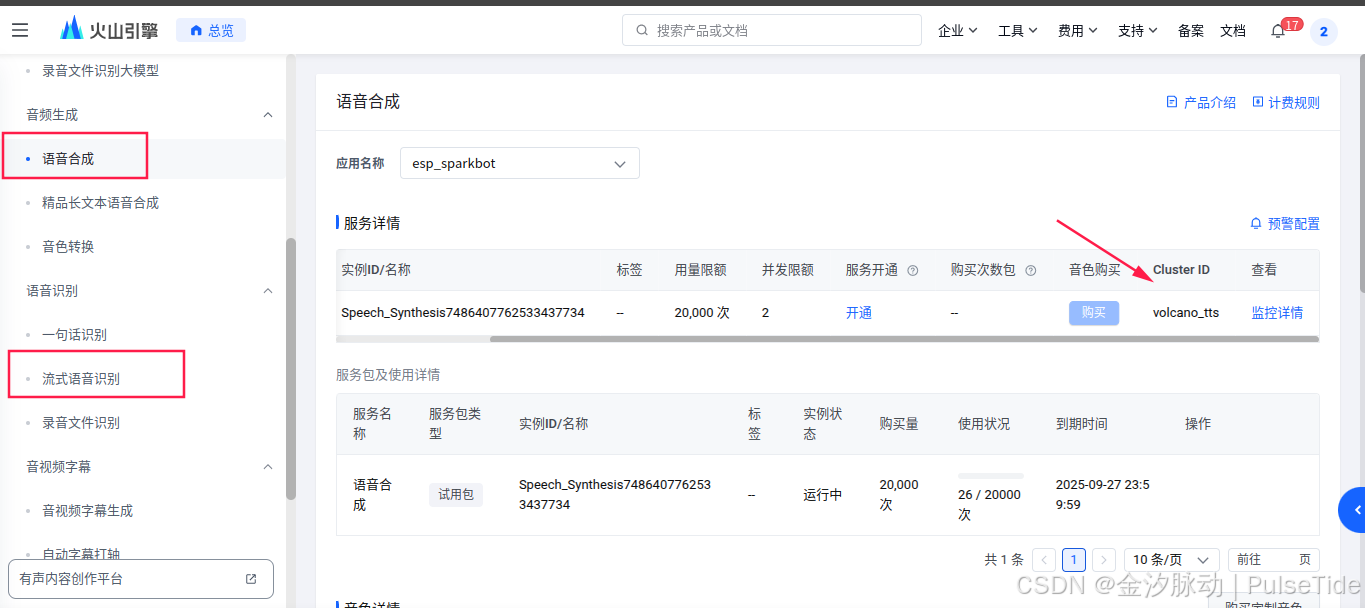Open the 监控详情 link
This screenshot has width=1365, height=608.
tap(1277, 313)
